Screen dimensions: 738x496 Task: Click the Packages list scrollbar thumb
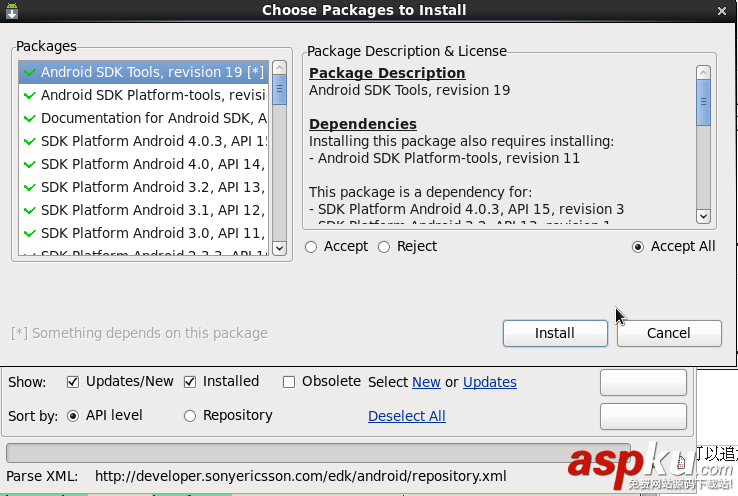pos(280,90)
